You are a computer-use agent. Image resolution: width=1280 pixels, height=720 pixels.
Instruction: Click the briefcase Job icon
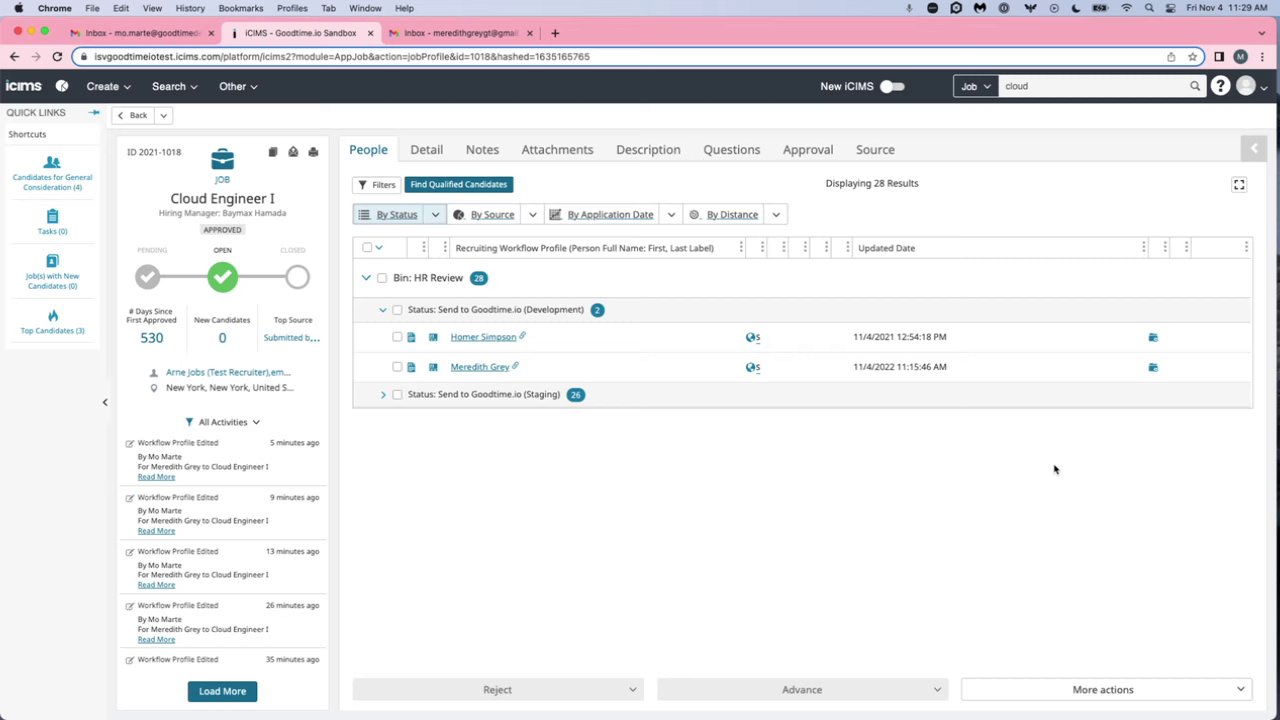[222, 160]
